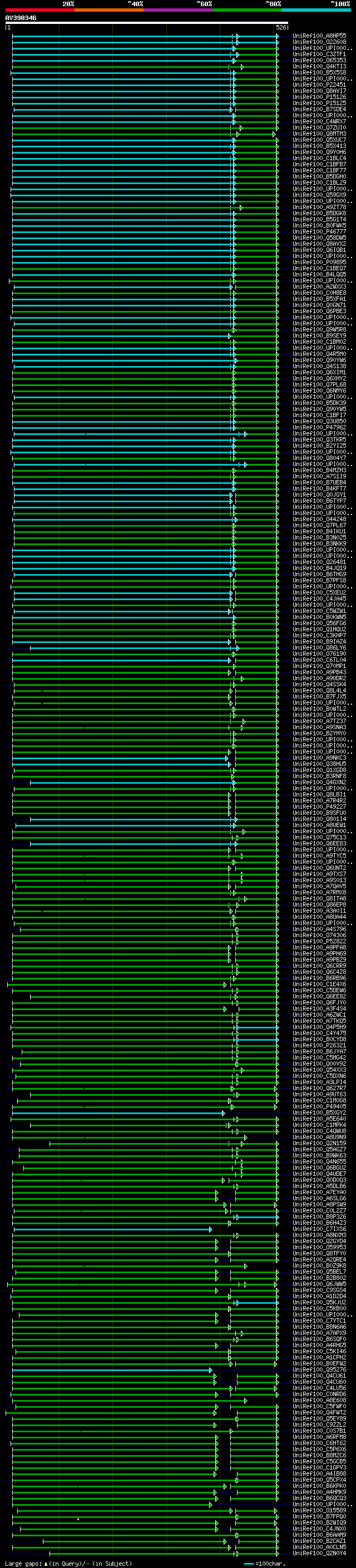Open hit UniRef100_A2WXX3
The image size is (356, 1568).
(x=319, y=286)
